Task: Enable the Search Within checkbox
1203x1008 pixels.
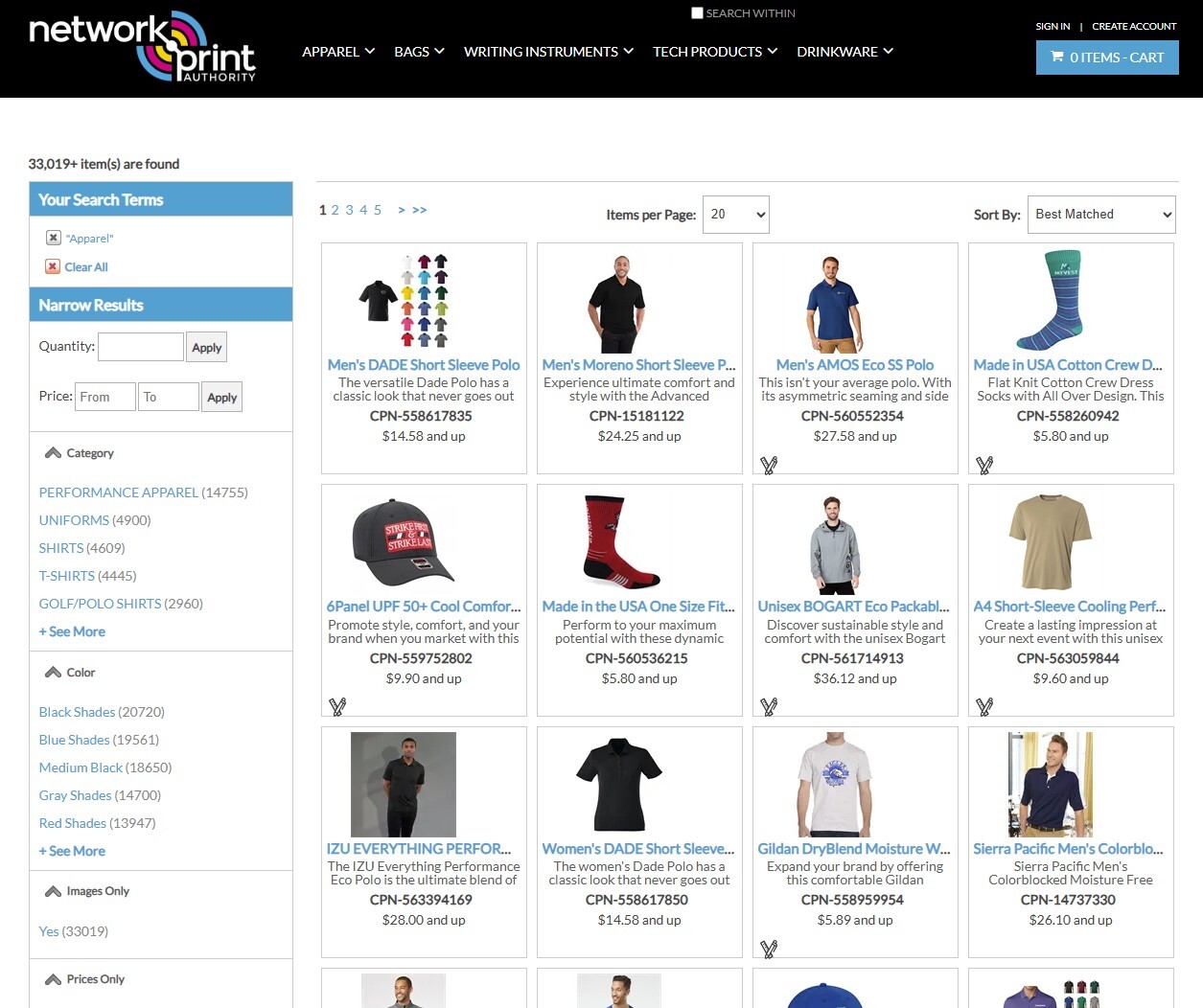Action: pos(697,13)
